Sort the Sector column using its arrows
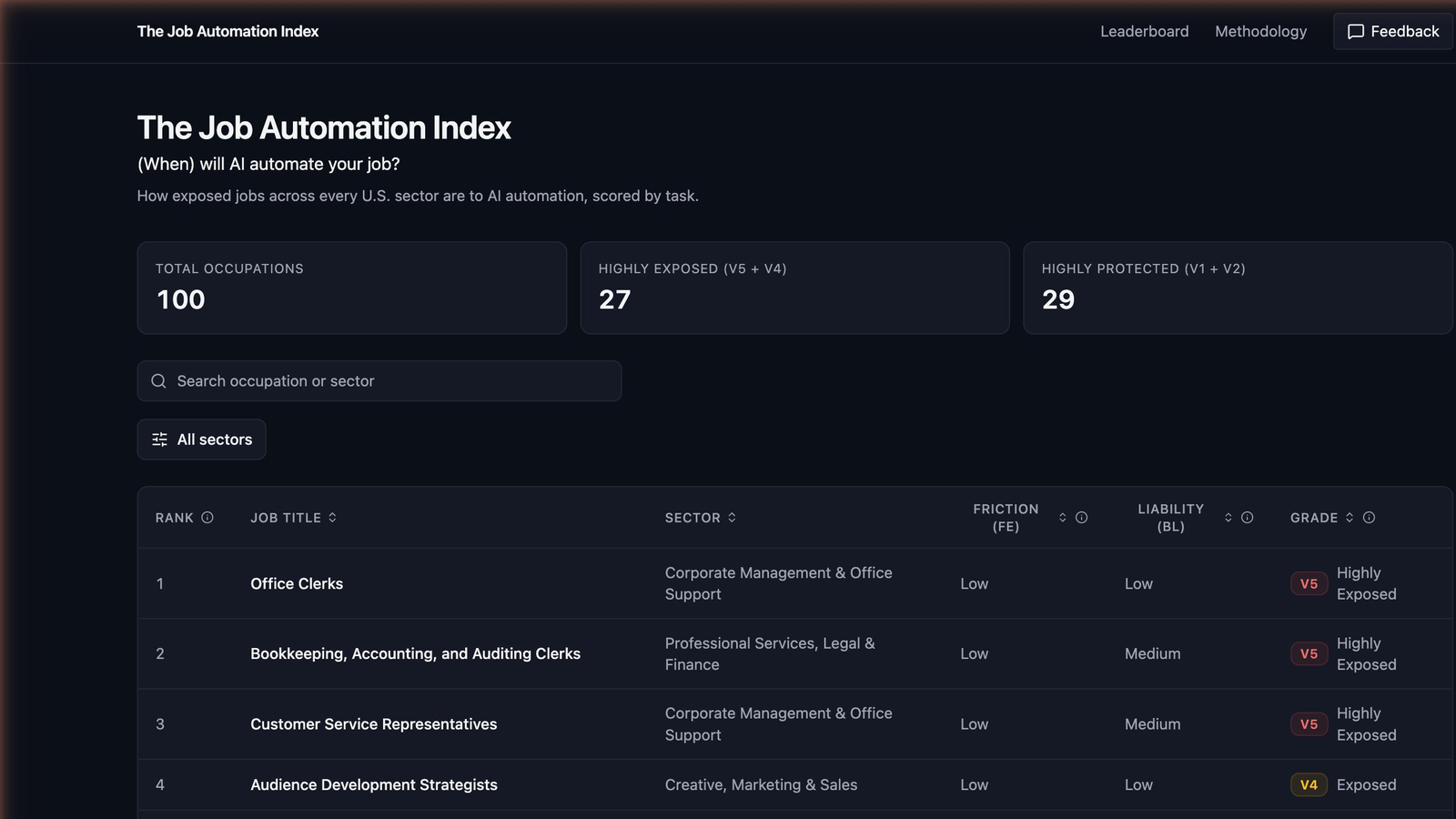Screen dimensions: 1456x819 [x=732, y=517]
